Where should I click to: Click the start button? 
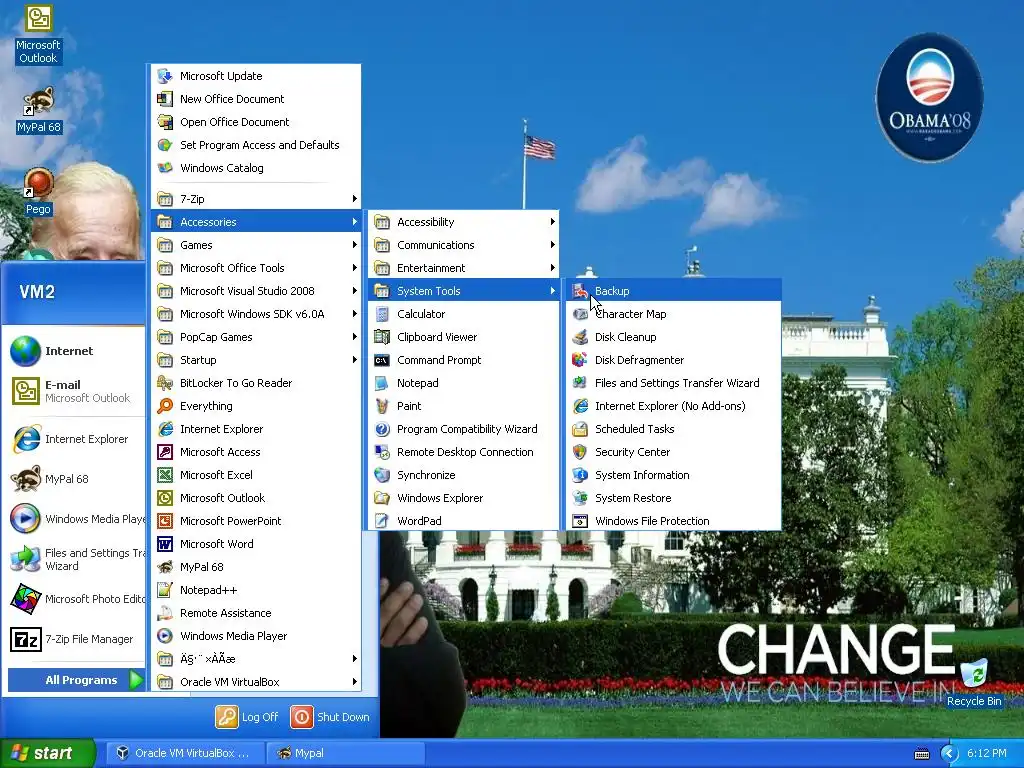click(48, 753)
